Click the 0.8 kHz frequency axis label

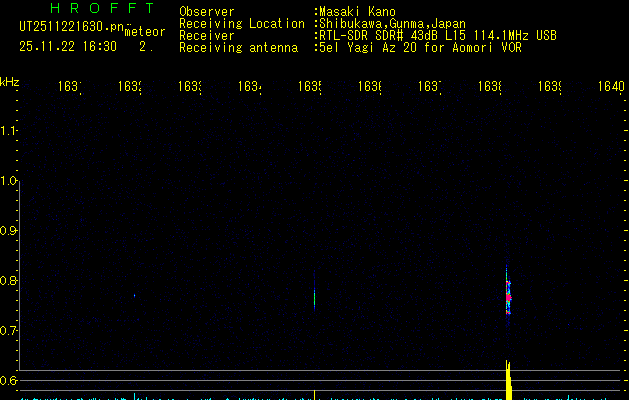(x=8, y=280)
